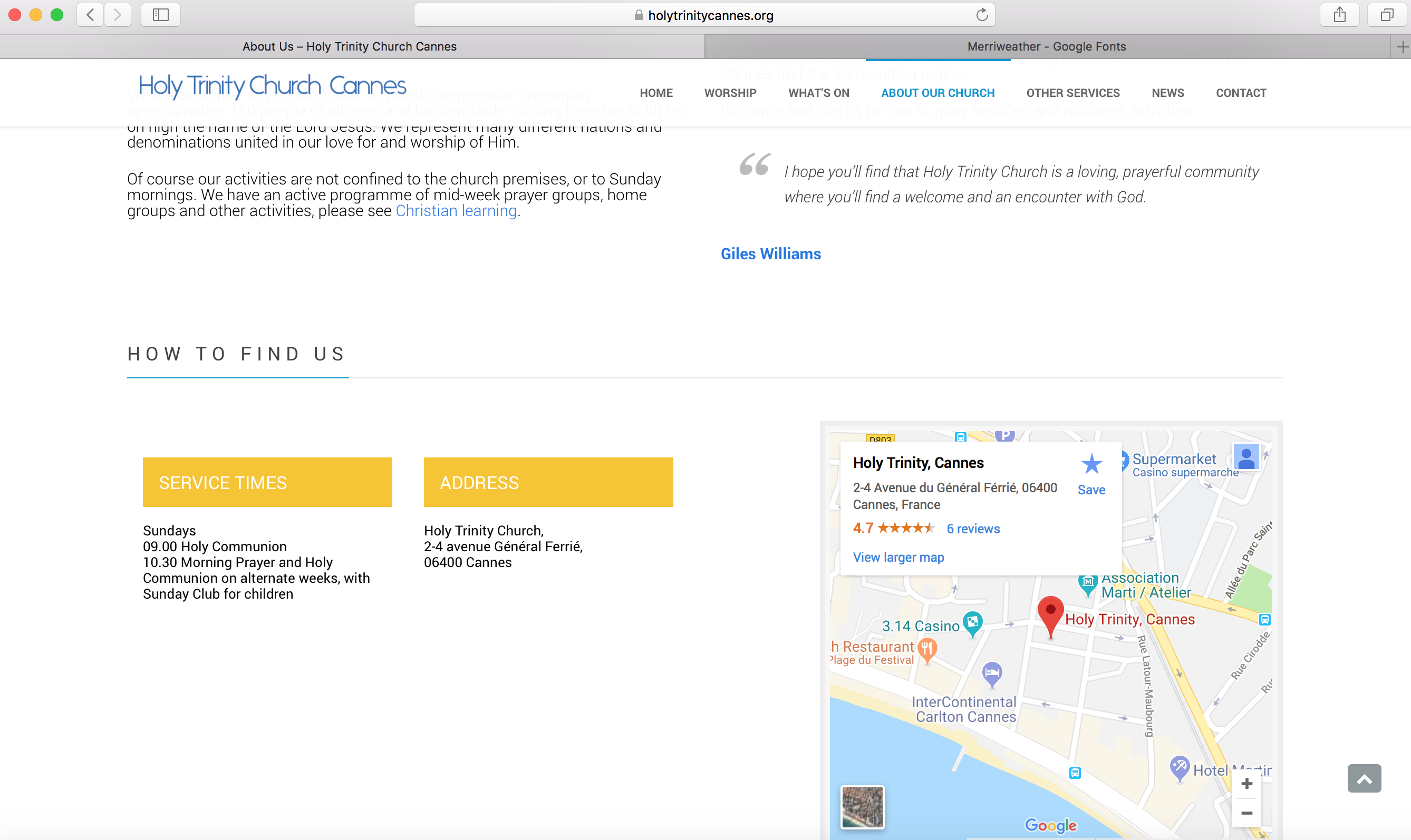Click View larger map link
Screen dimensions: 1411x840
click(898, 558)
